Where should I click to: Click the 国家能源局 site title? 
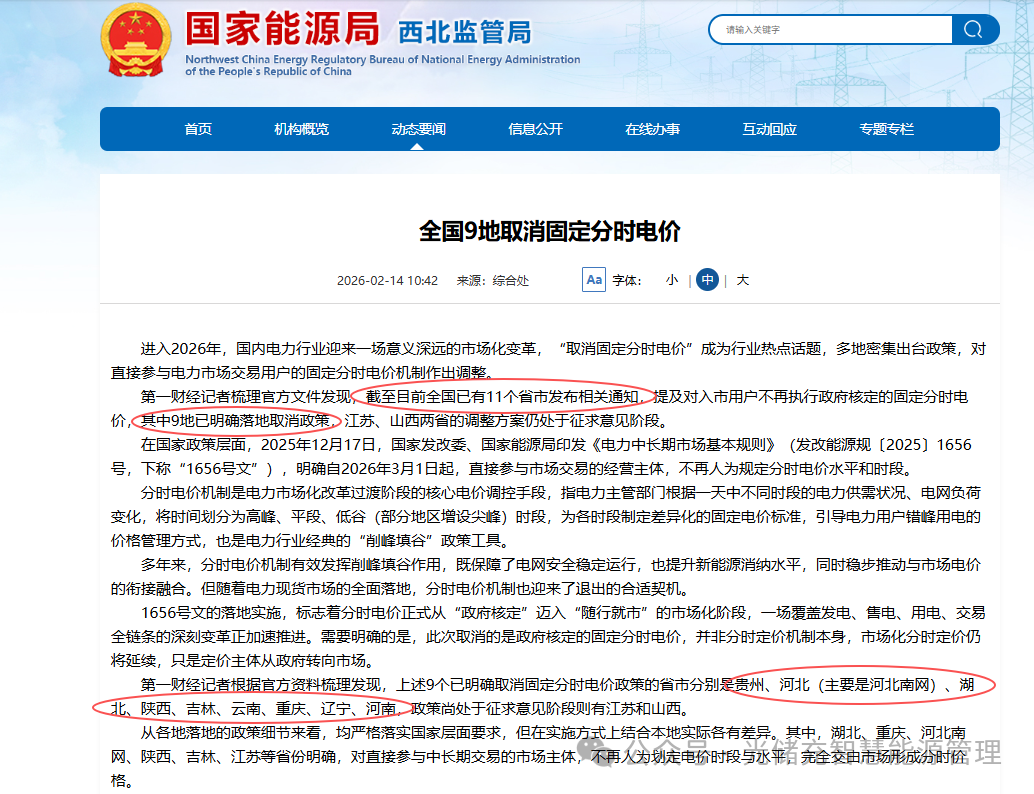point(284,31)
